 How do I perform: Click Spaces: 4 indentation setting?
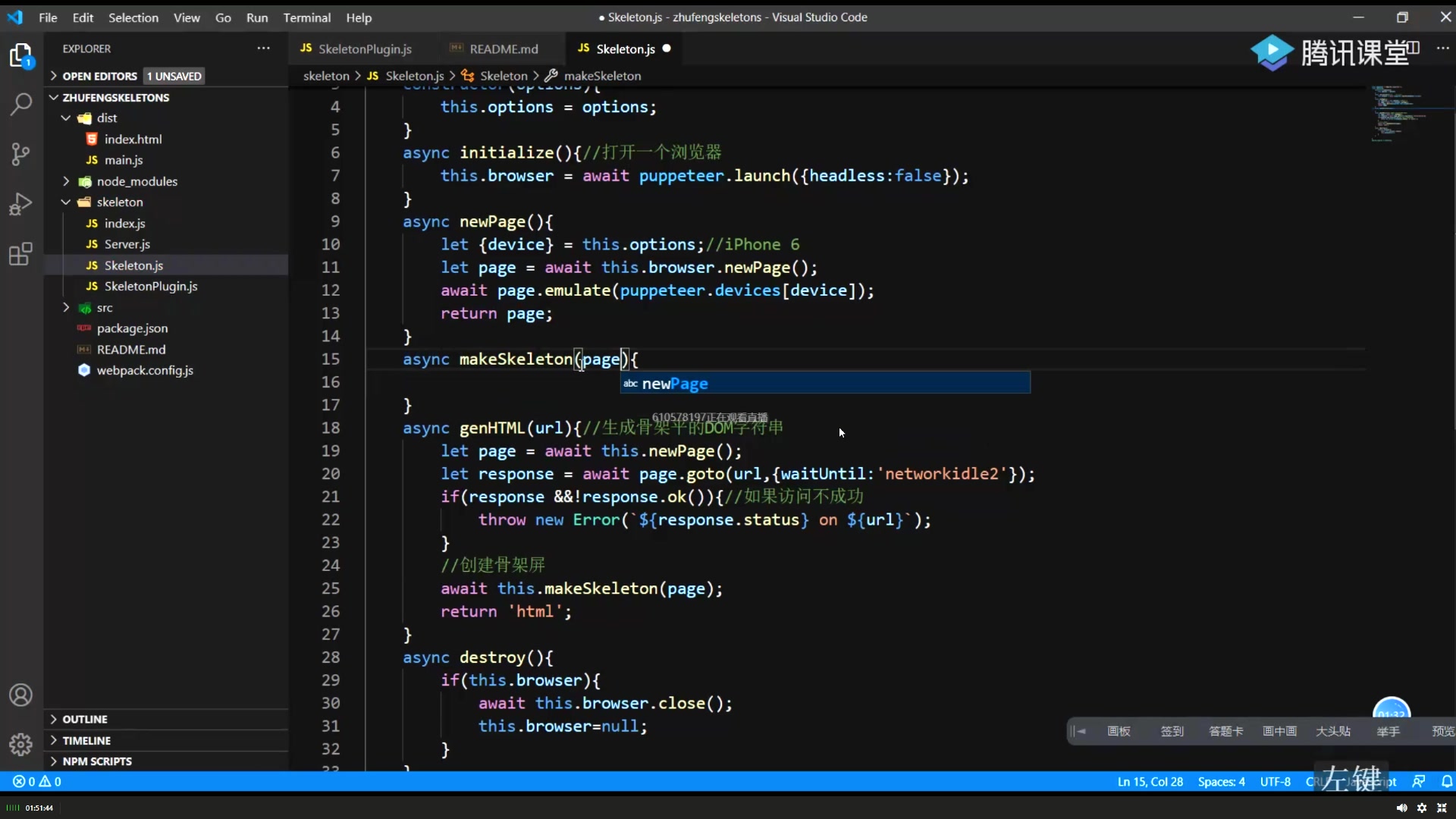pos(1221,782)
